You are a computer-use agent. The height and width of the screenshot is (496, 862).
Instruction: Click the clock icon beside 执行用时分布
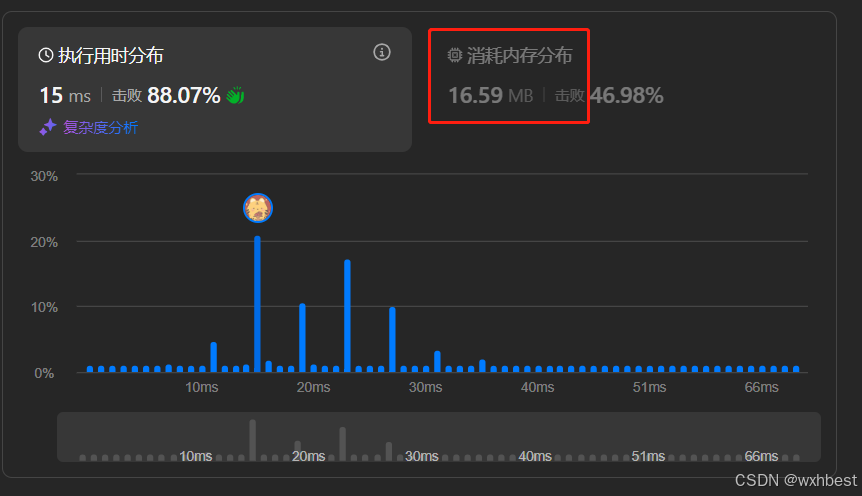click(46, 55)
